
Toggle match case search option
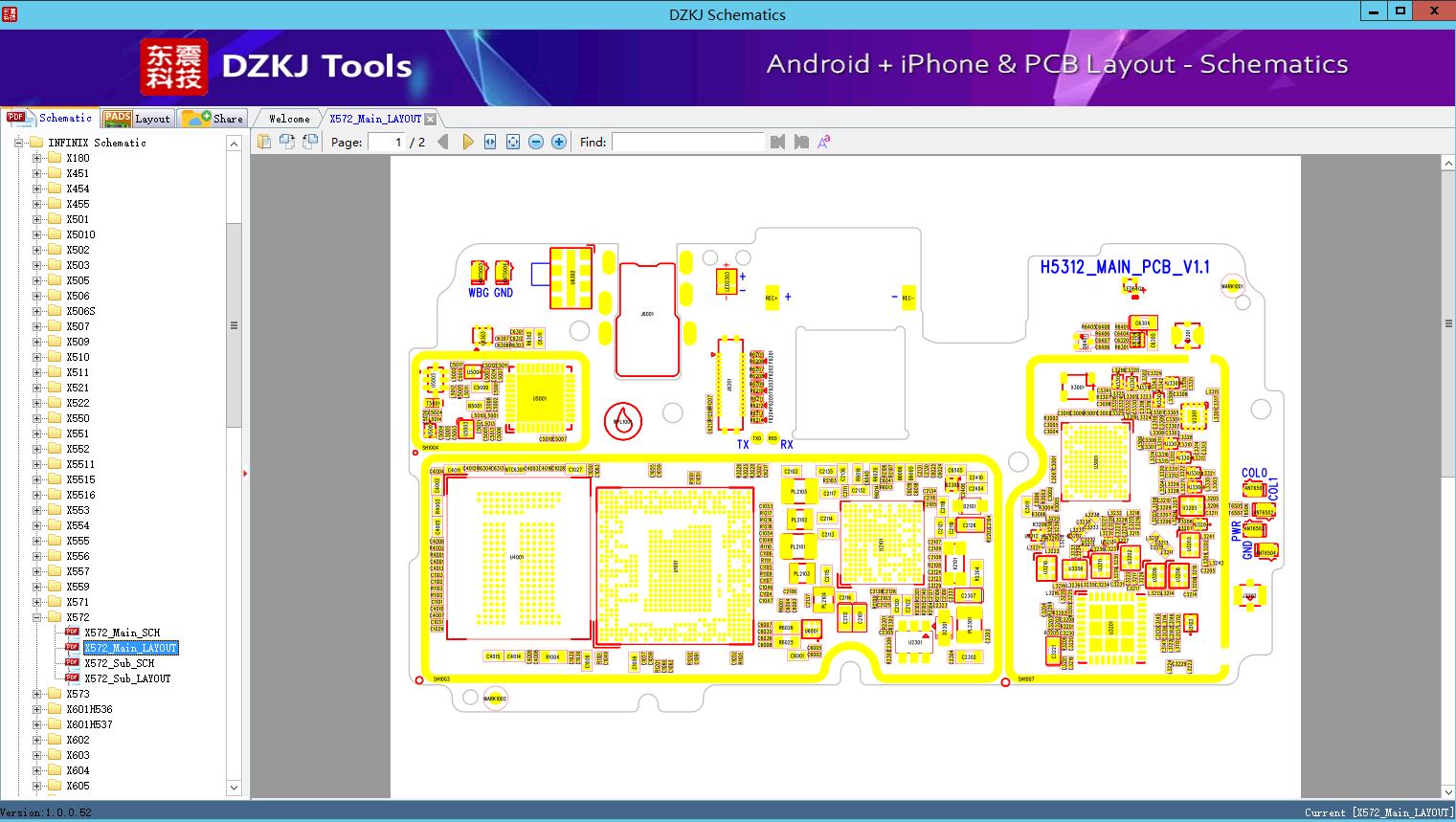(823, 142)
